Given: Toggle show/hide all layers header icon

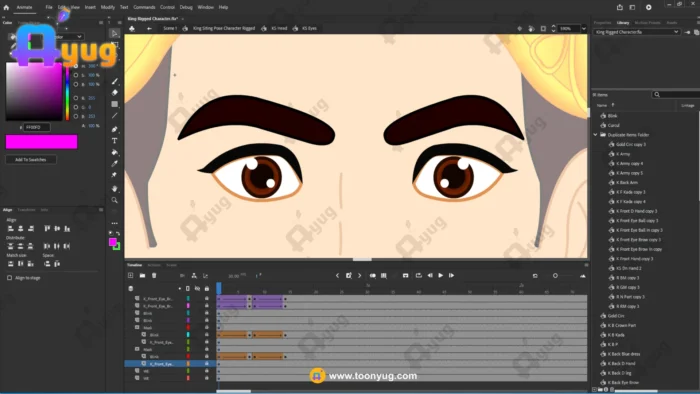Looking at the screenshot, I should click(197, 289).
